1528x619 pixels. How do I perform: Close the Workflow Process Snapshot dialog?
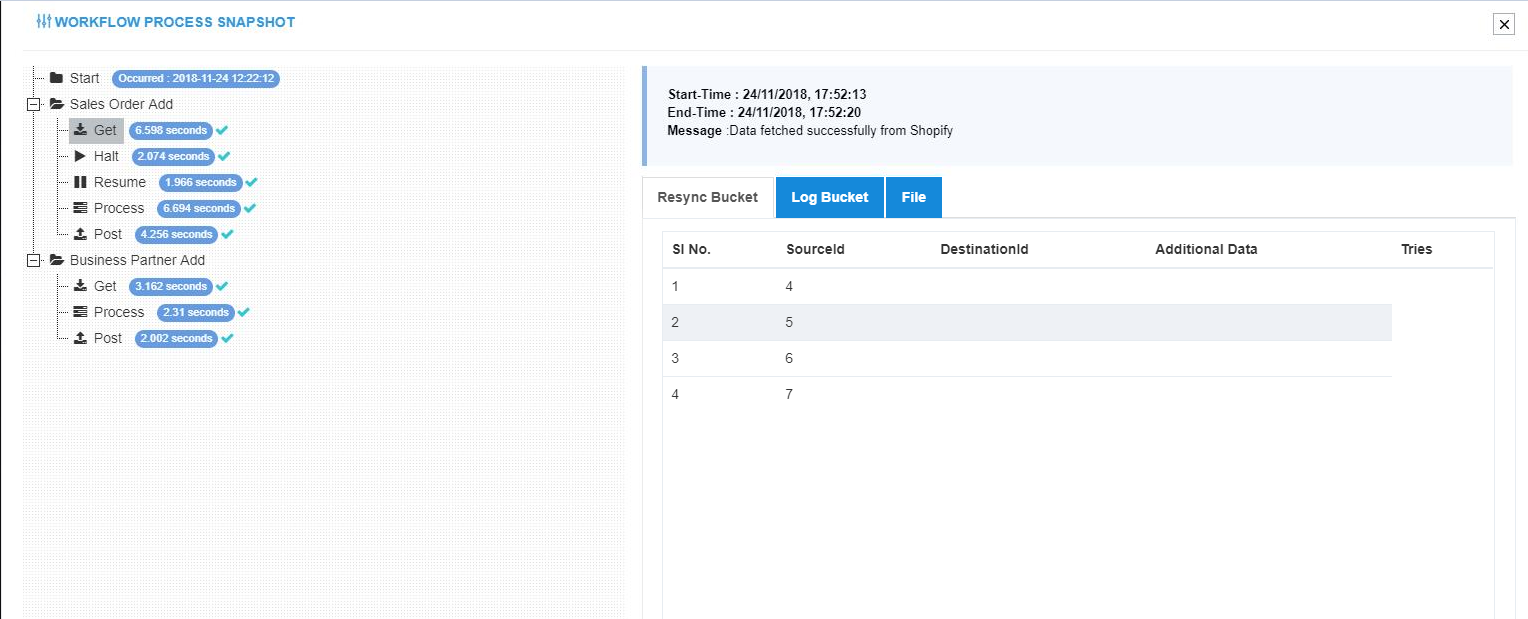(x=1503, y=25)
